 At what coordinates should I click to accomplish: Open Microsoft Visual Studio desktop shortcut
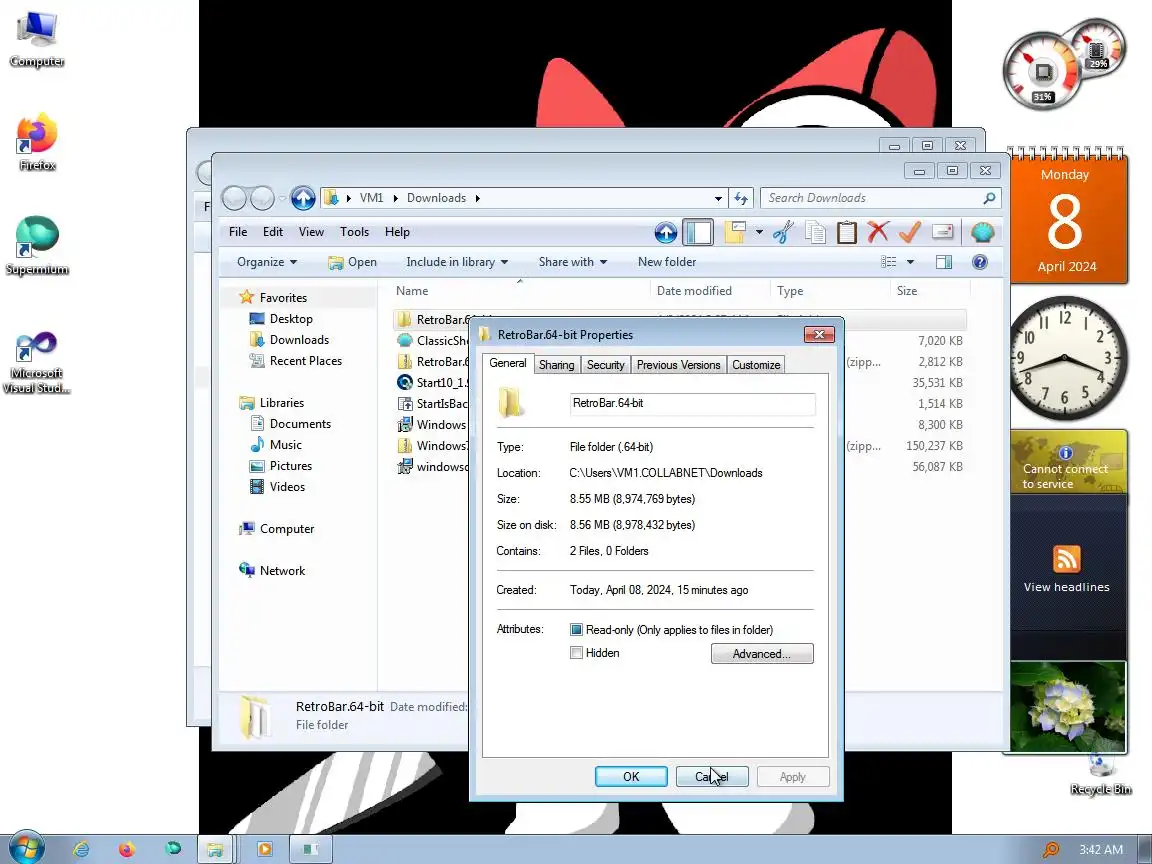coord(37,363)
